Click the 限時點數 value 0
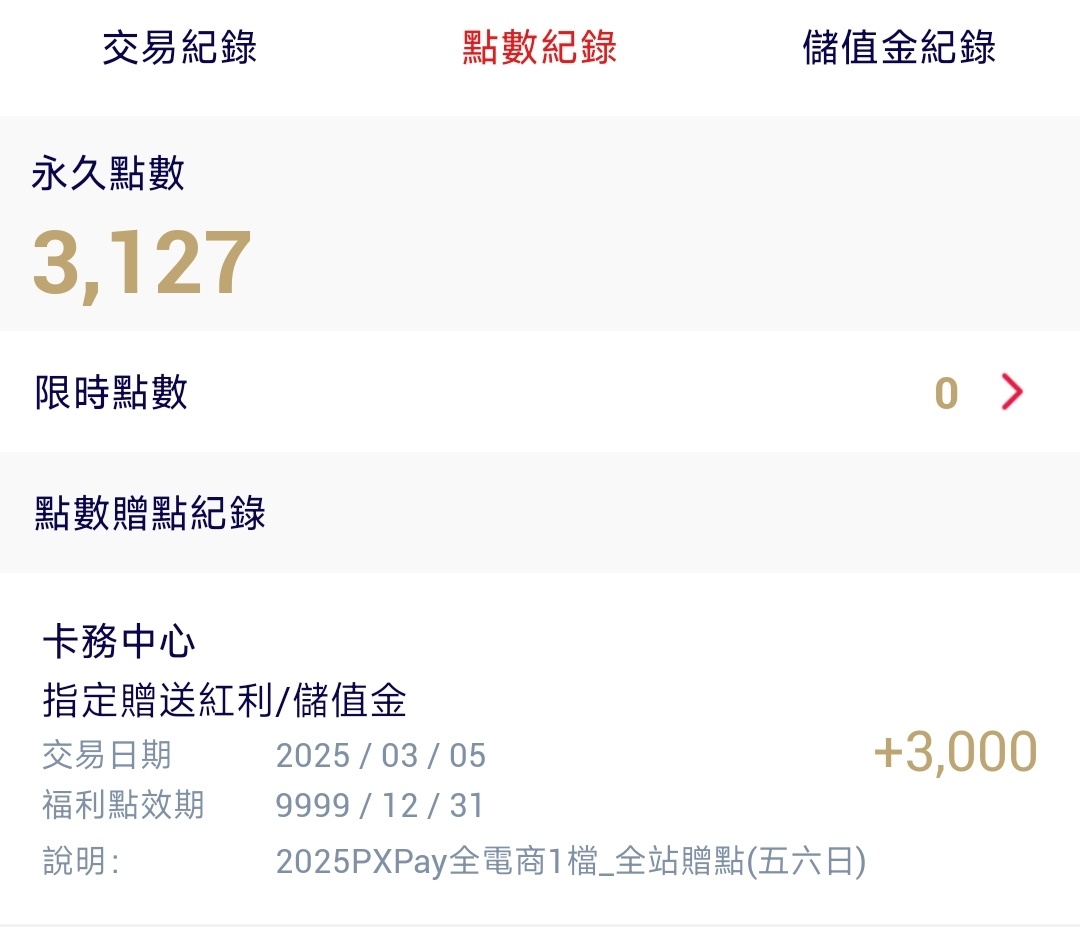The image size is (1080, 935). click(x=946, y=394)
